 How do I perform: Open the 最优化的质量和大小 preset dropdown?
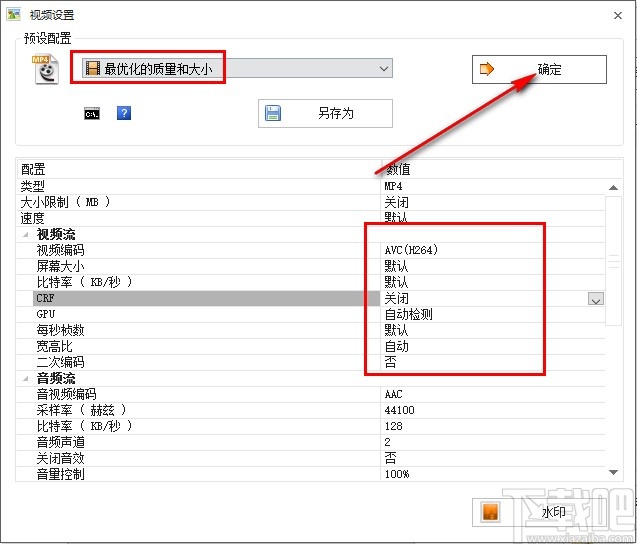(237, 69)
